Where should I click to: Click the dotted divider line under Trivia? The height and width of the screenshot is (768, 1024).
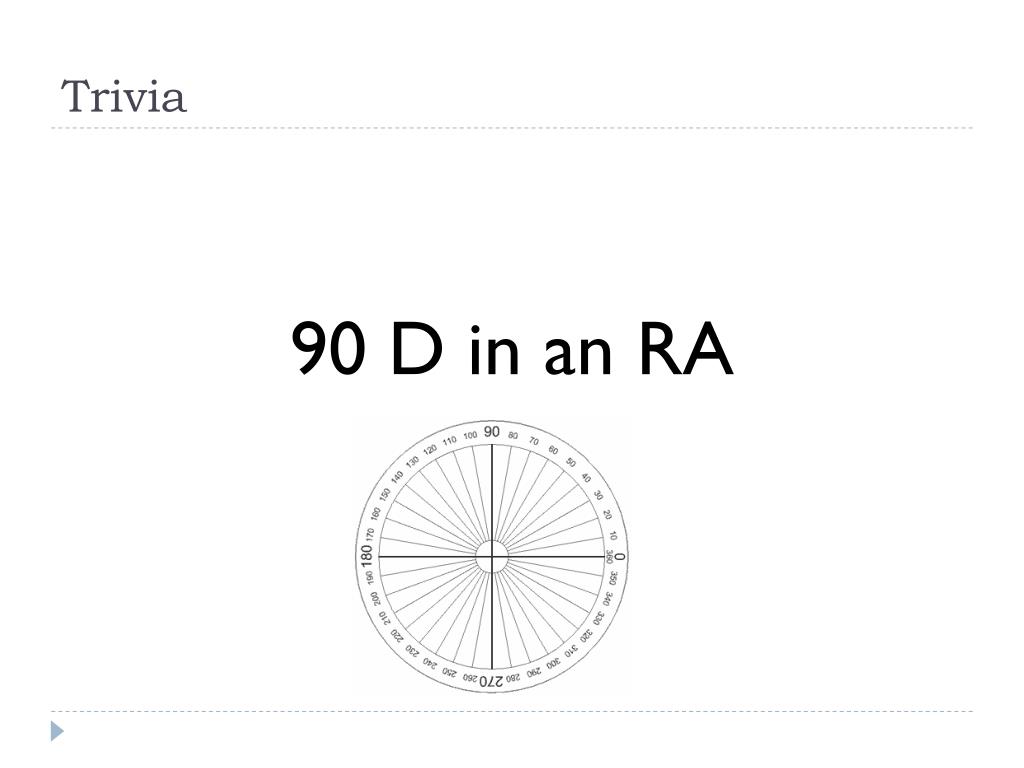[x=512, y=128]
